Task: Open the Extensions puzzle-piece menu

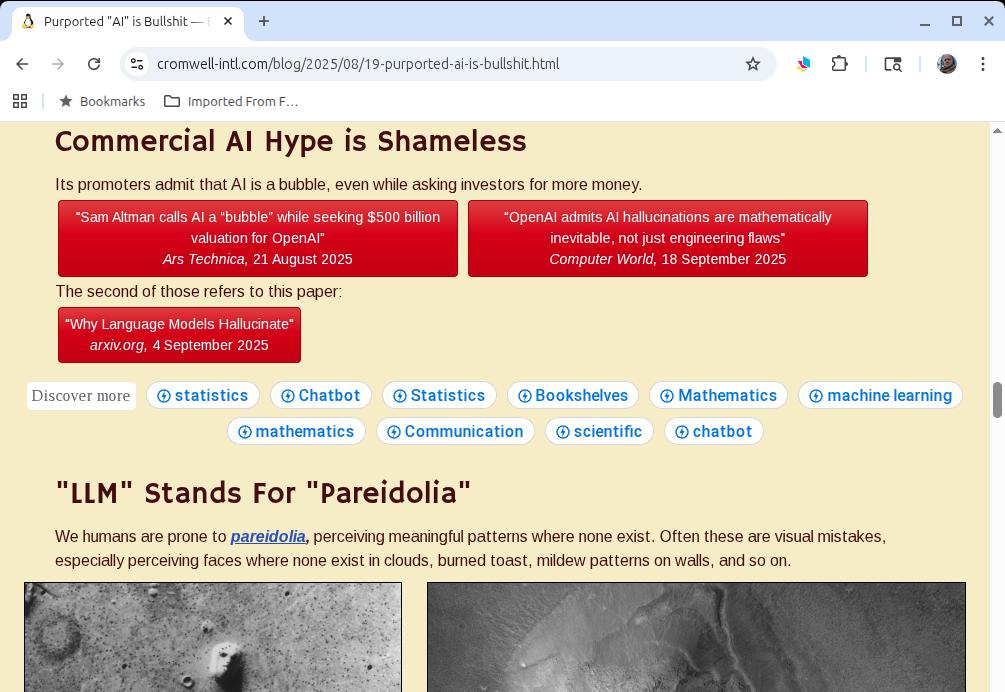Action: (x=840, y=64)
